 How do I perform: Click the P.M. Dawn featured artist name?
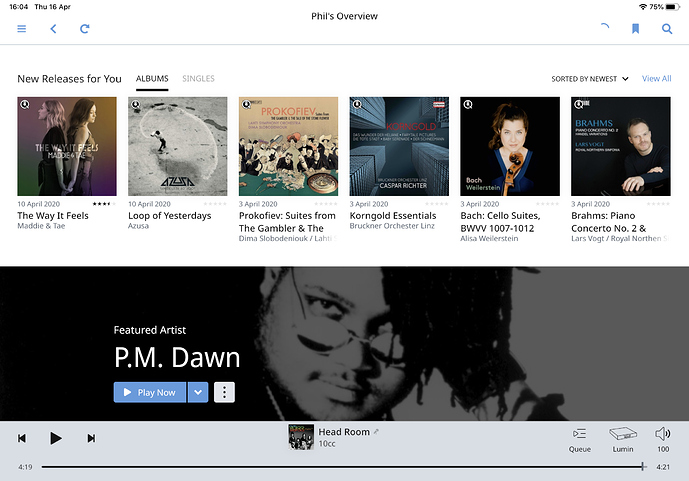177,358
